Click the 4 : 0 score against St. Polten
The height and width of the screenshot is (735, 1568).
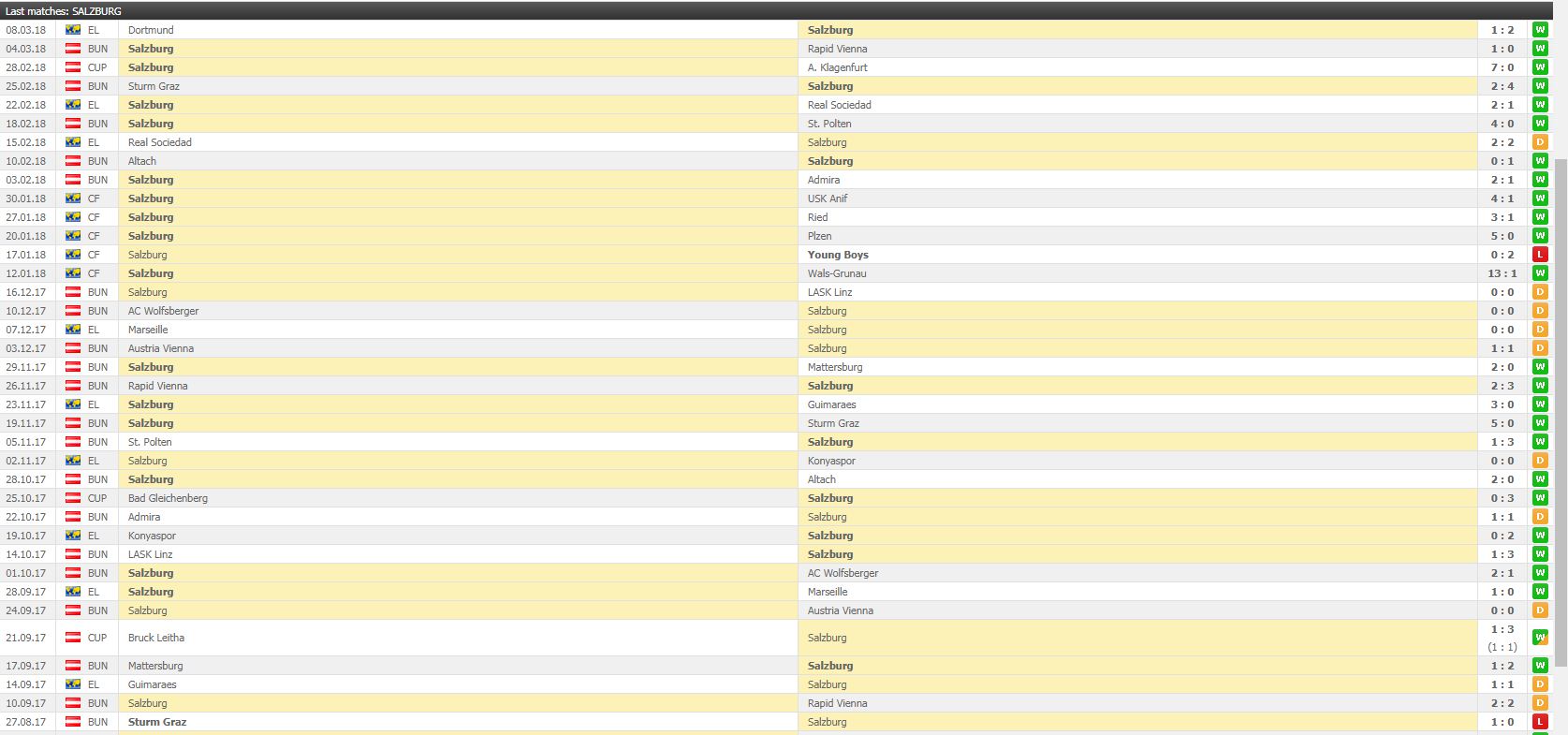1502,124
